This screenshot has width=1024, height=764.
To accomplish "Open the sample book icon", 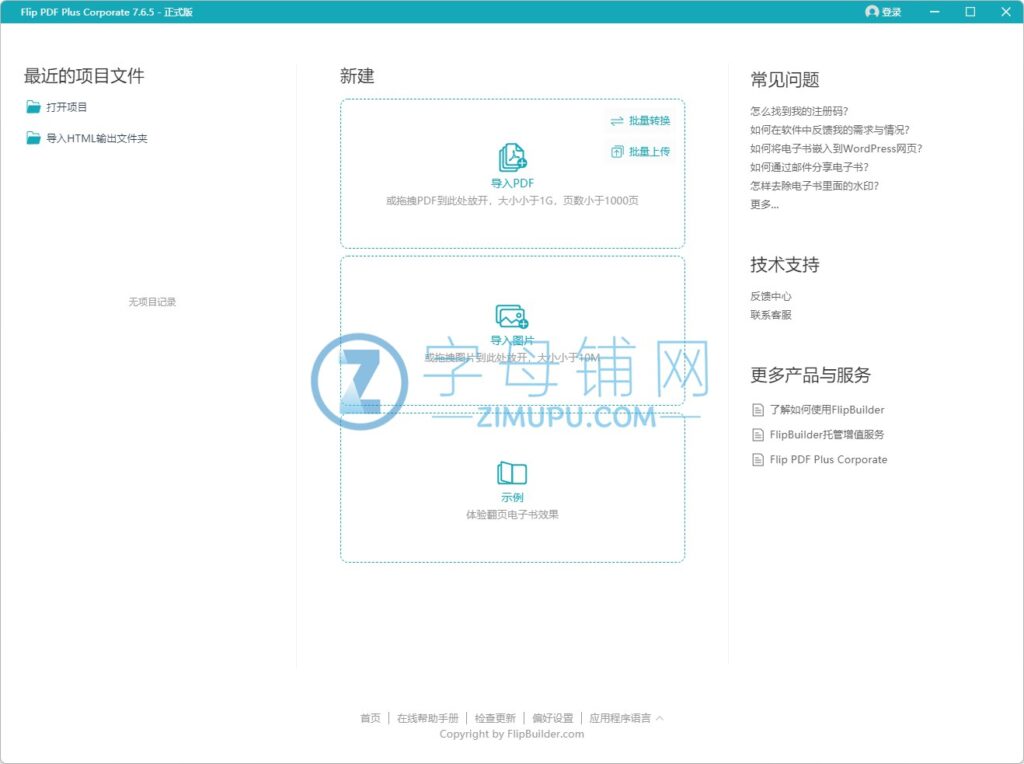I will [x=512, y=473].
